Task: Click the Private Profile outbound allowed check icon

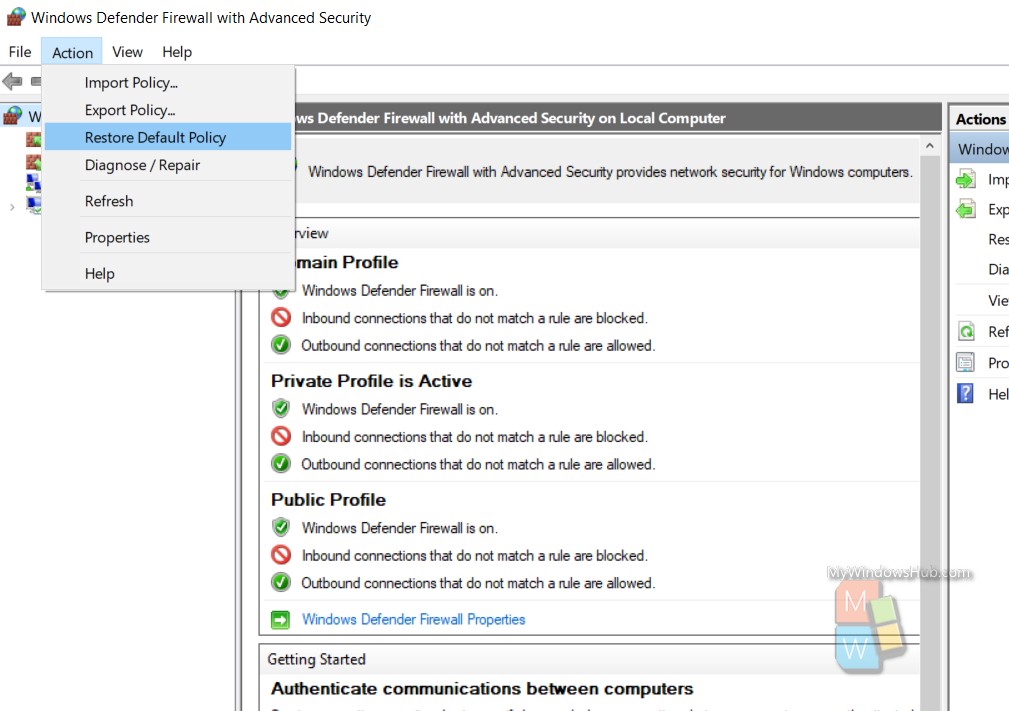Action: click(281, 464)
